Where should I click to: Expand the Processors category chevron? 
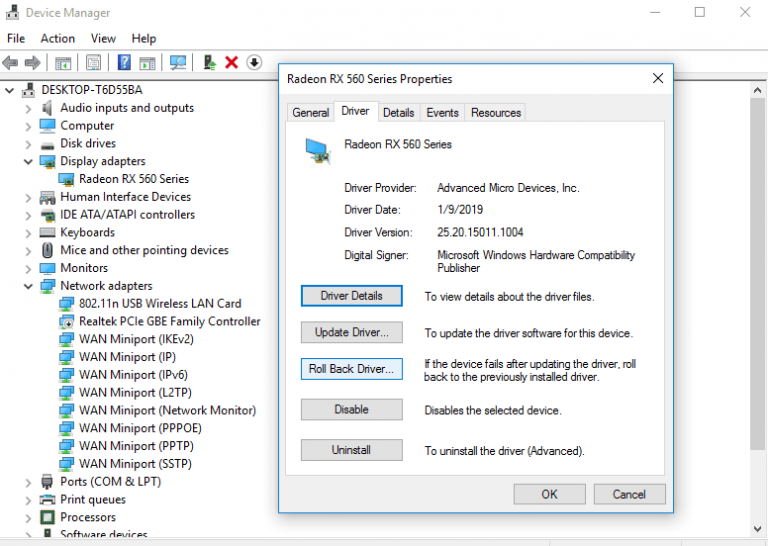(x=28, y=518)
